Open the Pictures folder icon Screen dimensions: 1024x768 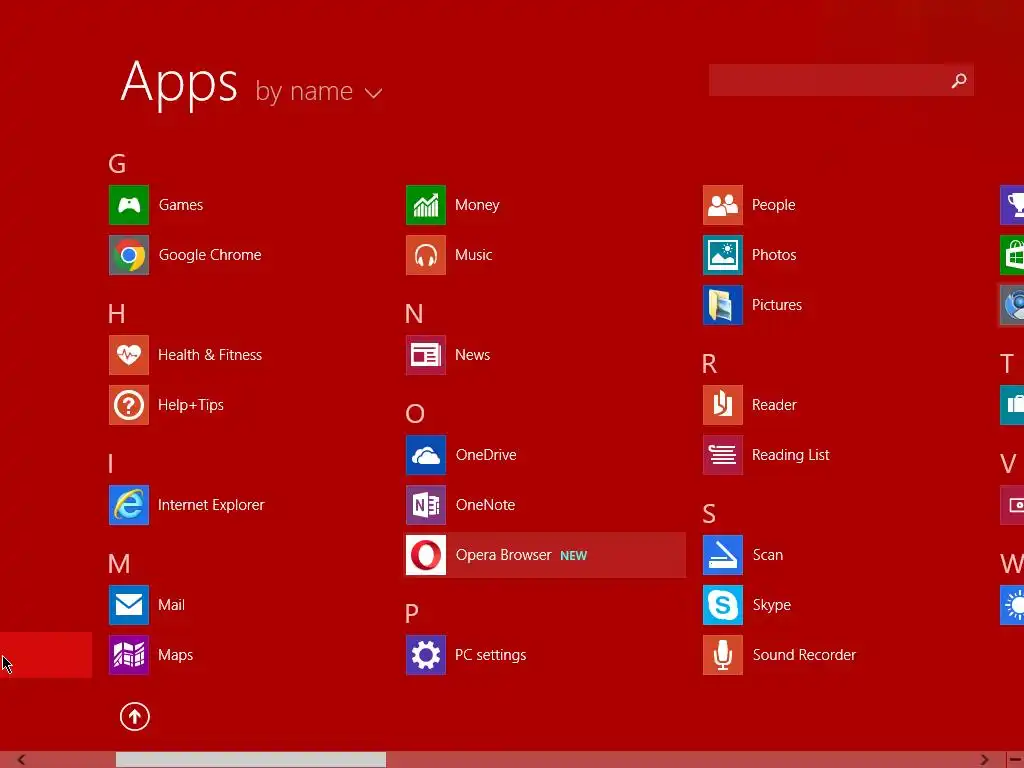[x=723, y=305]
